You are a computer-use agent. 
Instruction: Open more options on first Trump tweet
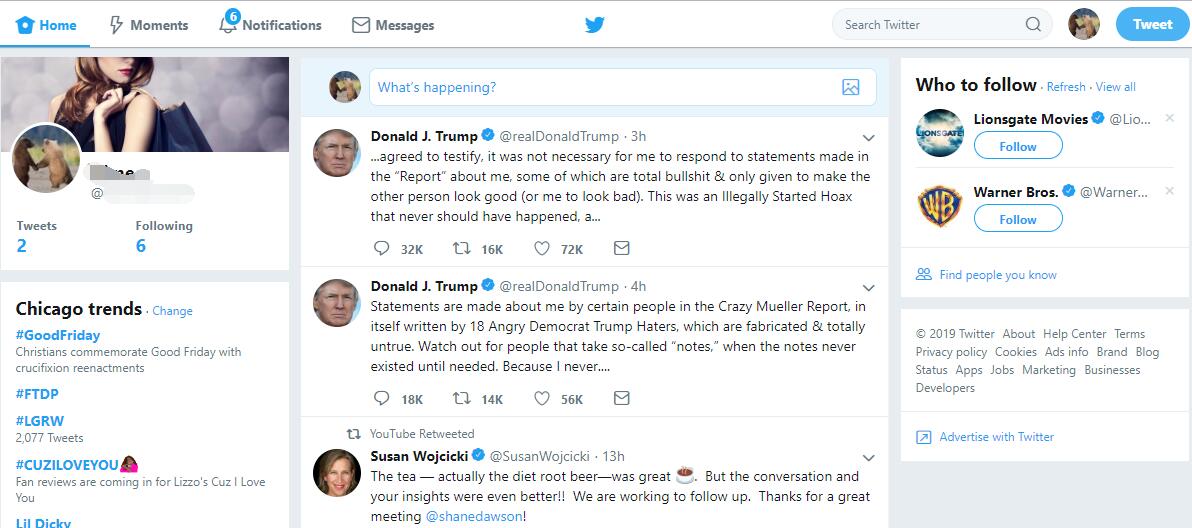click(868, 137)
